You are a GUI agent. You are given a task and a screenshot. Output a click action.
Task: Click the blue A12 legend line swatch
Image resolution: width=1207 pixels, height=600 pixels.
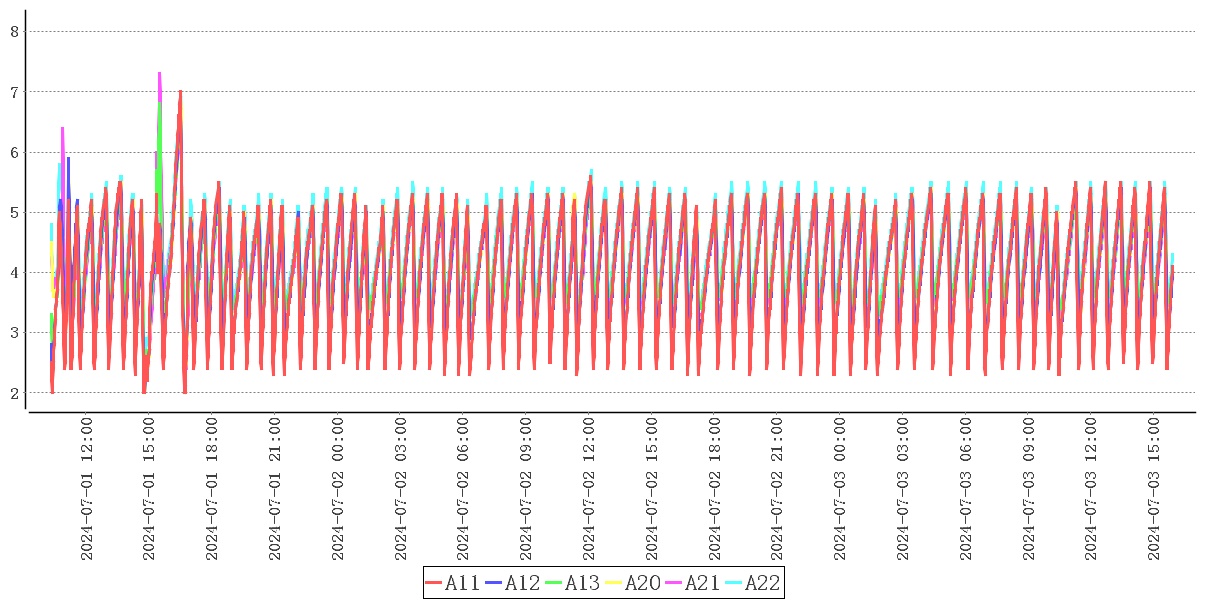click(x=494, y=583)
